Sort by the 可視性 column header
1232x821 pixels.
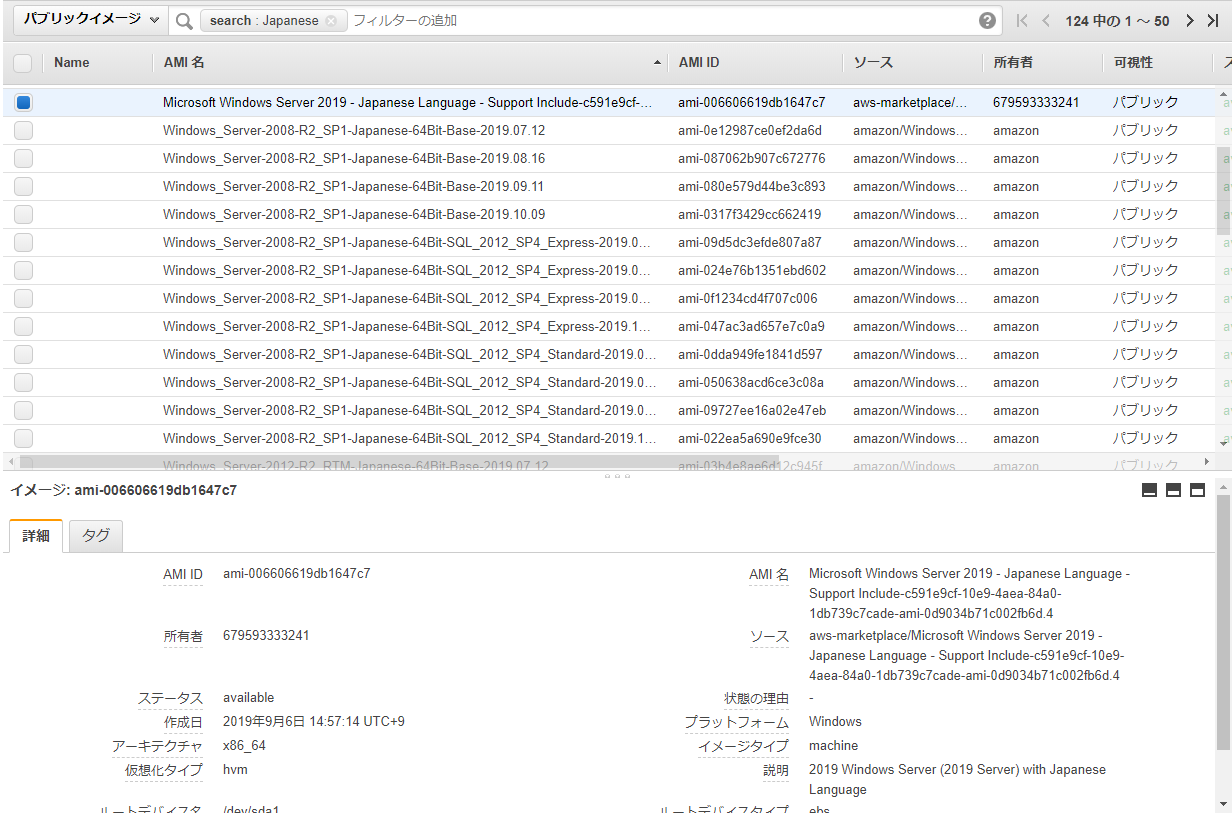pos(1134,63)
